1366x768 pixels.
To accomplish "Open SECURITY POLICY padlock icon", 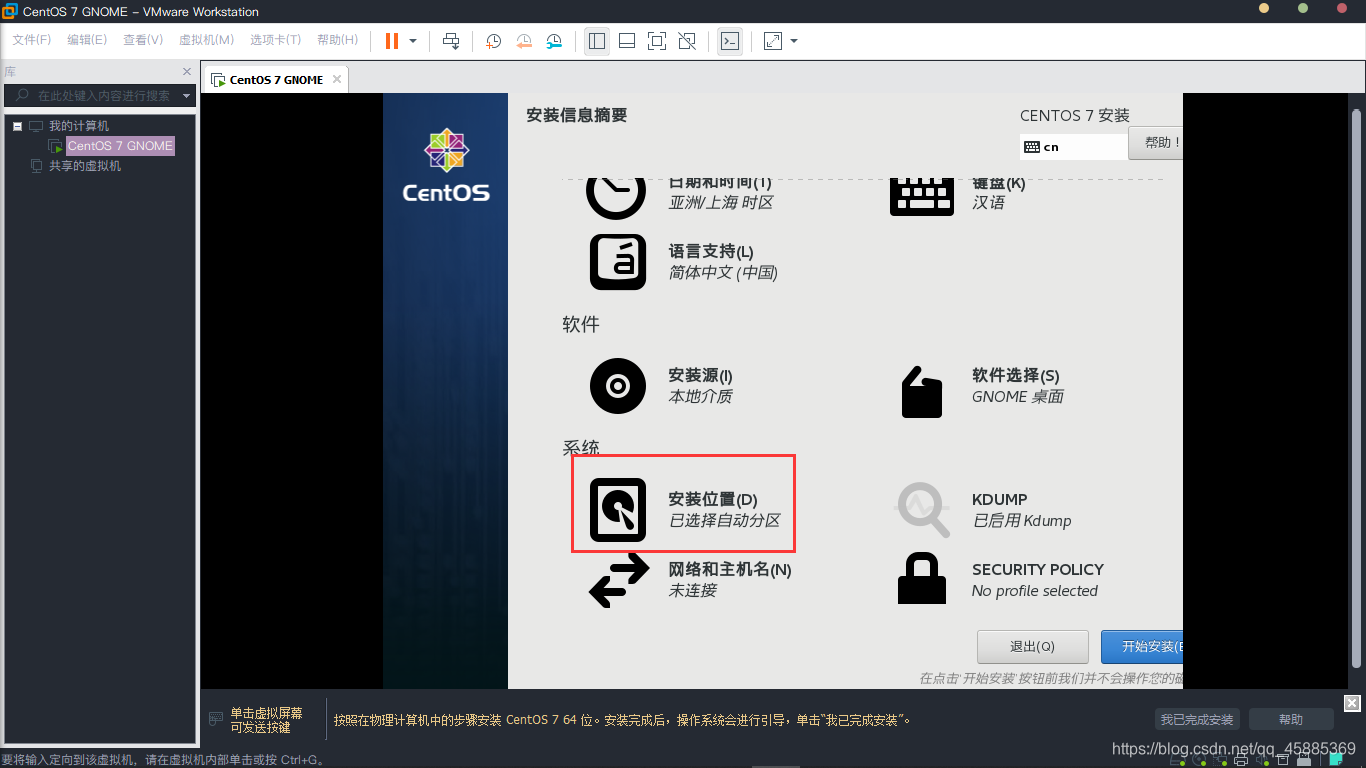I will [x=922, y=578].
